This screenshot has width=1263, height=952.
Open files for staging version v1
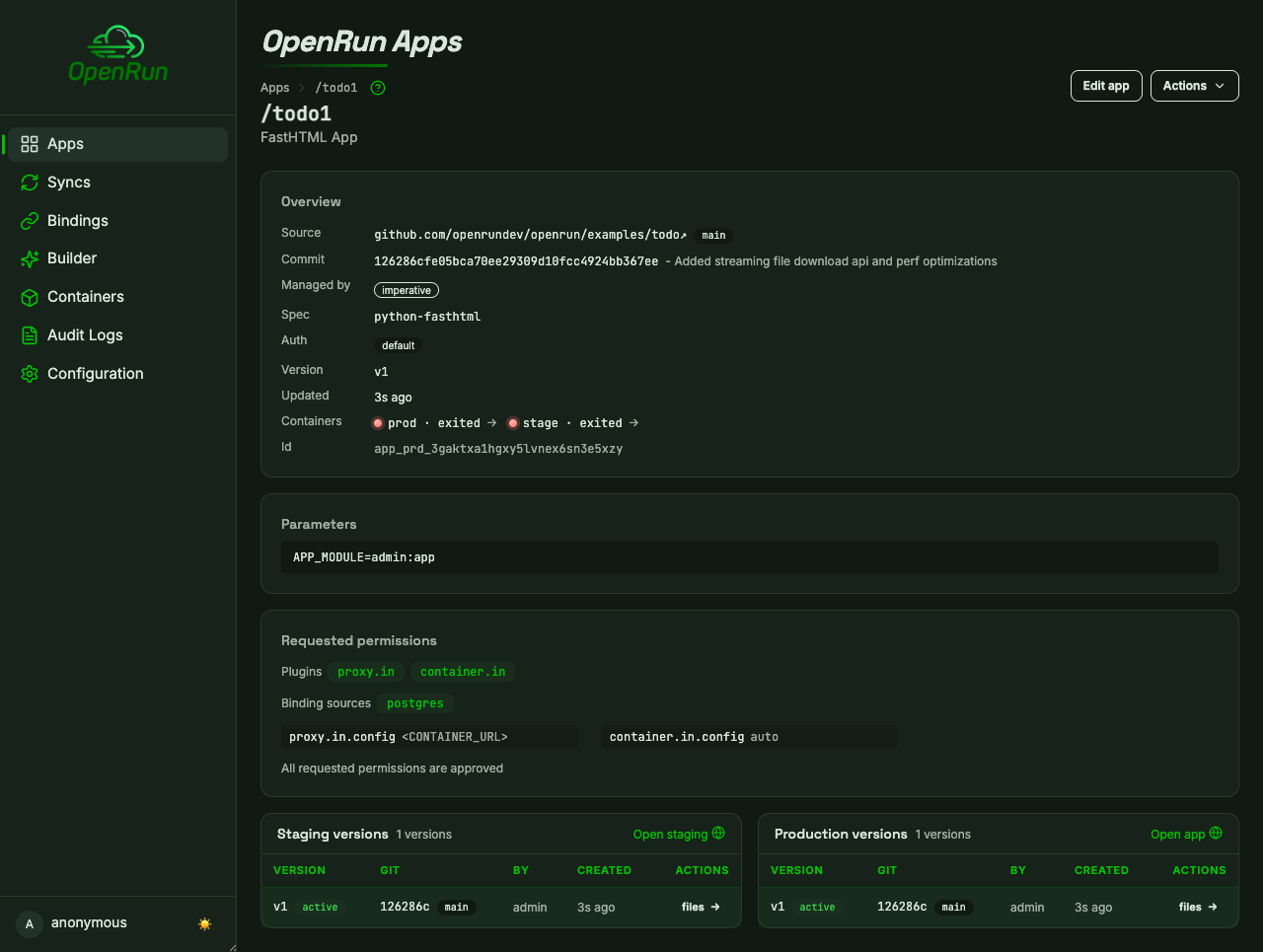click(701, 907)
